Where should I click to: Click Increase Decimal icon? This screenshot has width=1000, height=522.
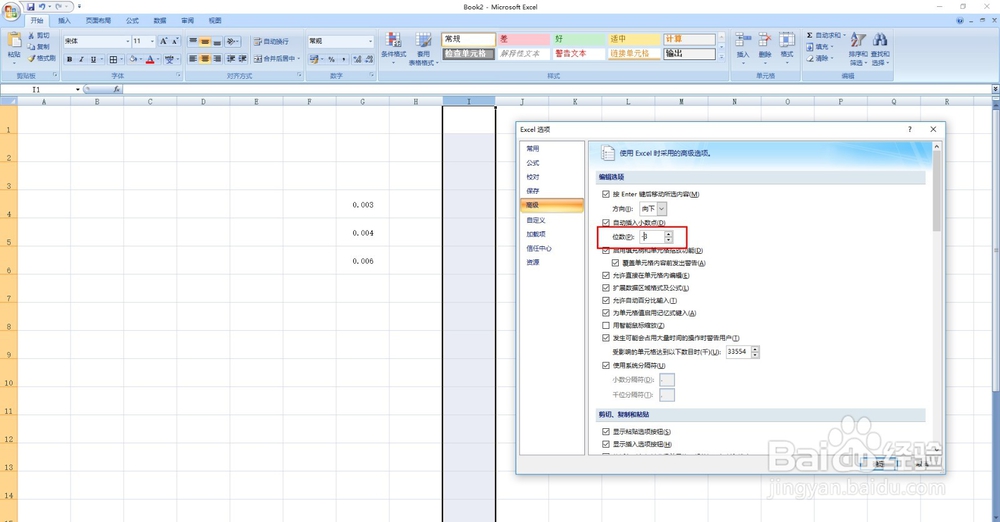(357, 59)
